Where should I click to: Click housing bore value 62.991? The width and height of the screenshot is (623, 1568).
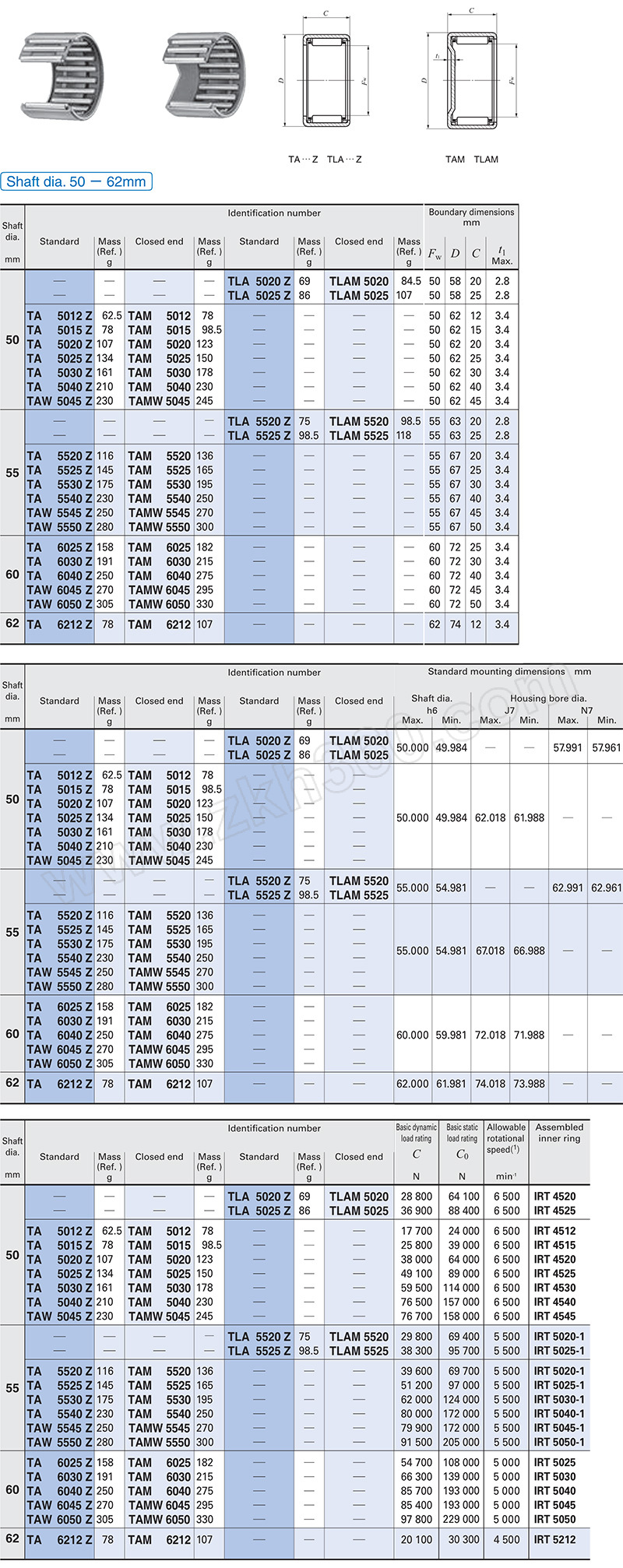pyautogui.click(x=568, y=888)
